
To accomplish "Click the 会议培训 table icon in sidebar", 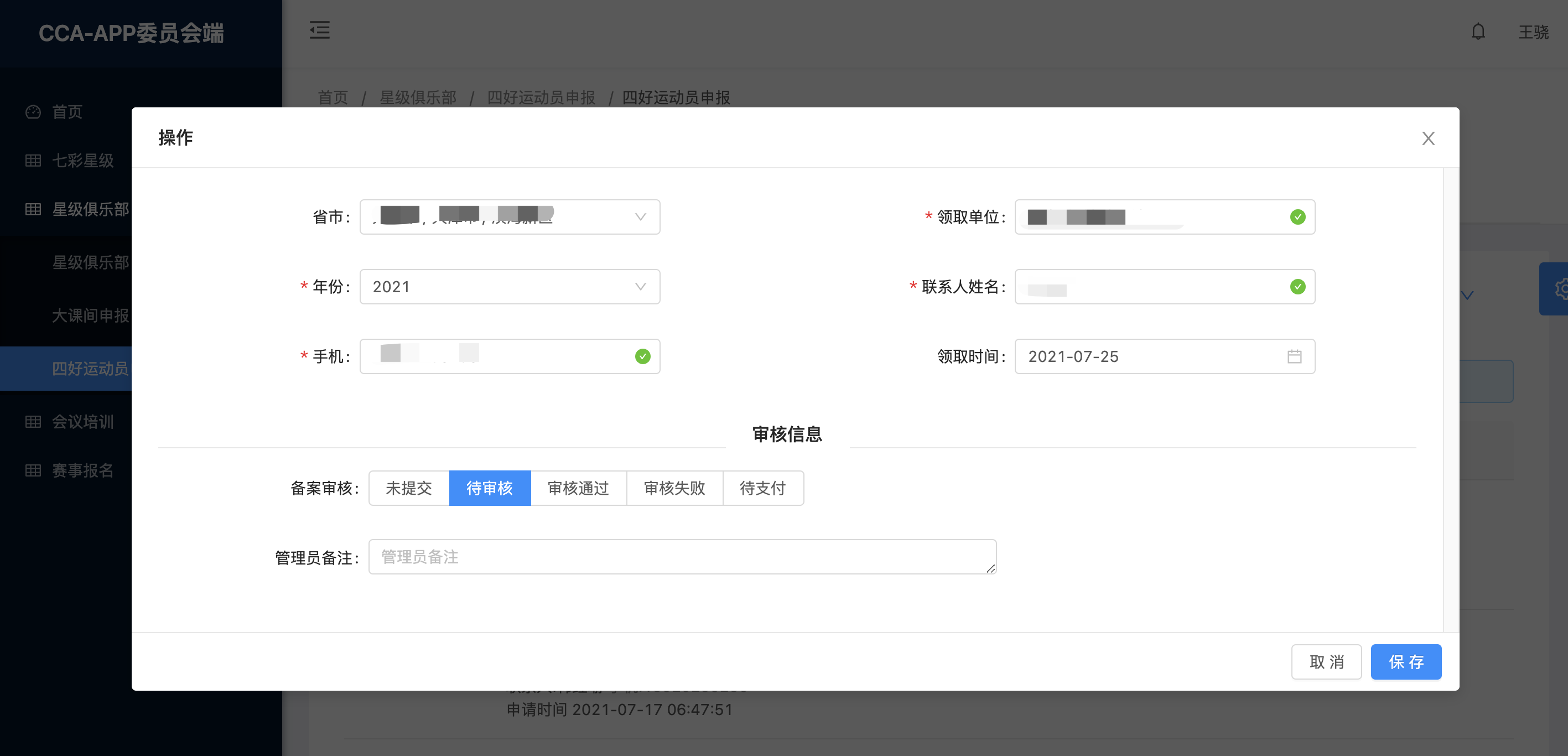I will (x=33, y=422).
